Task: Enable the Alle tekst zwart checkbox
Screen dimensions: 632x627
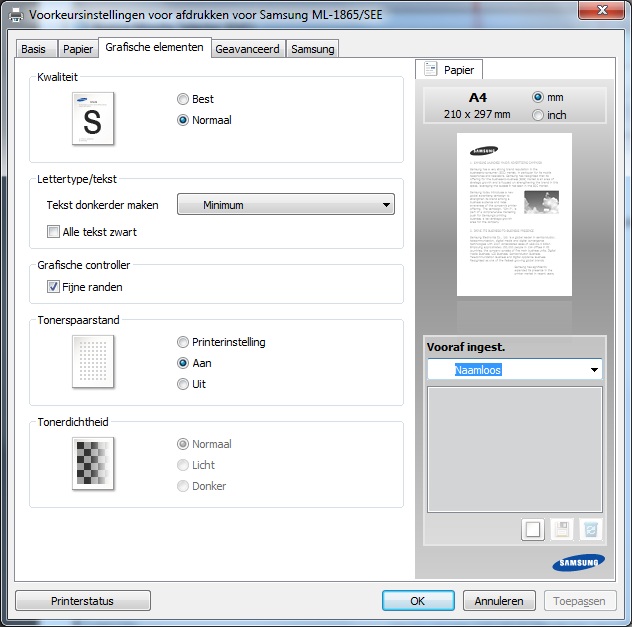Action: tap(54, 232)
